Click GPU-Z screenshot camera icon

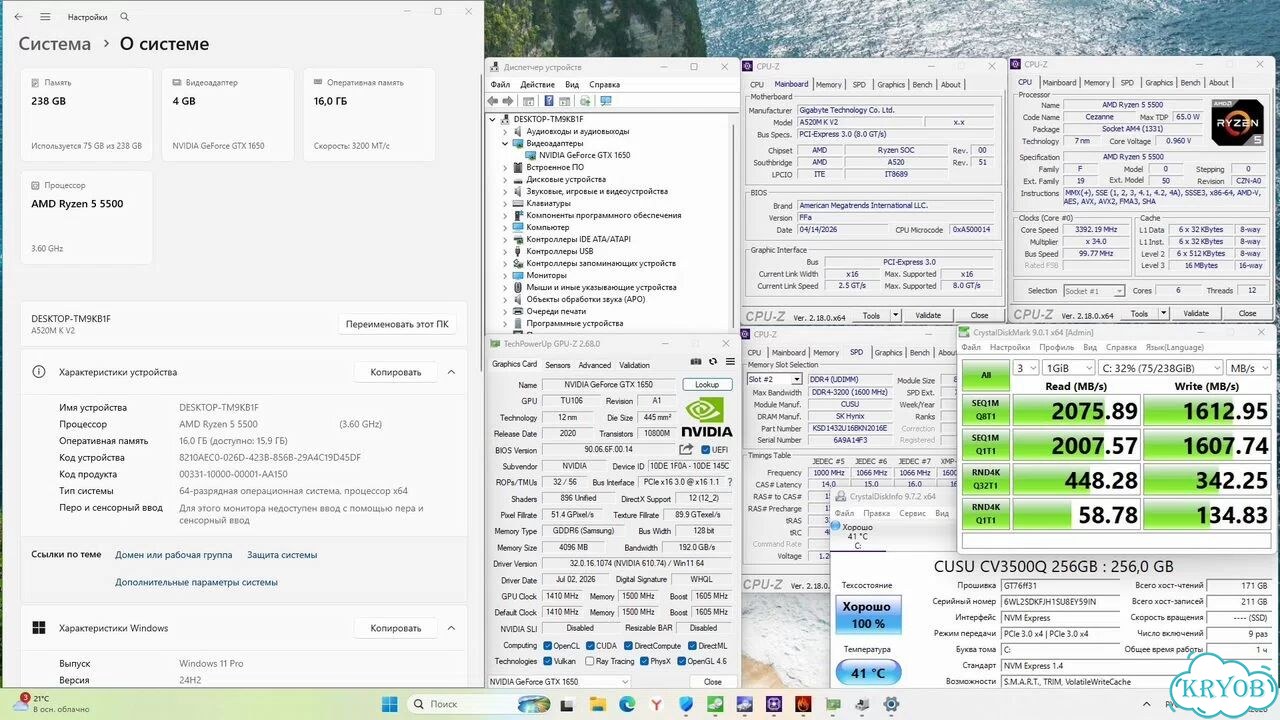point(696,362)
